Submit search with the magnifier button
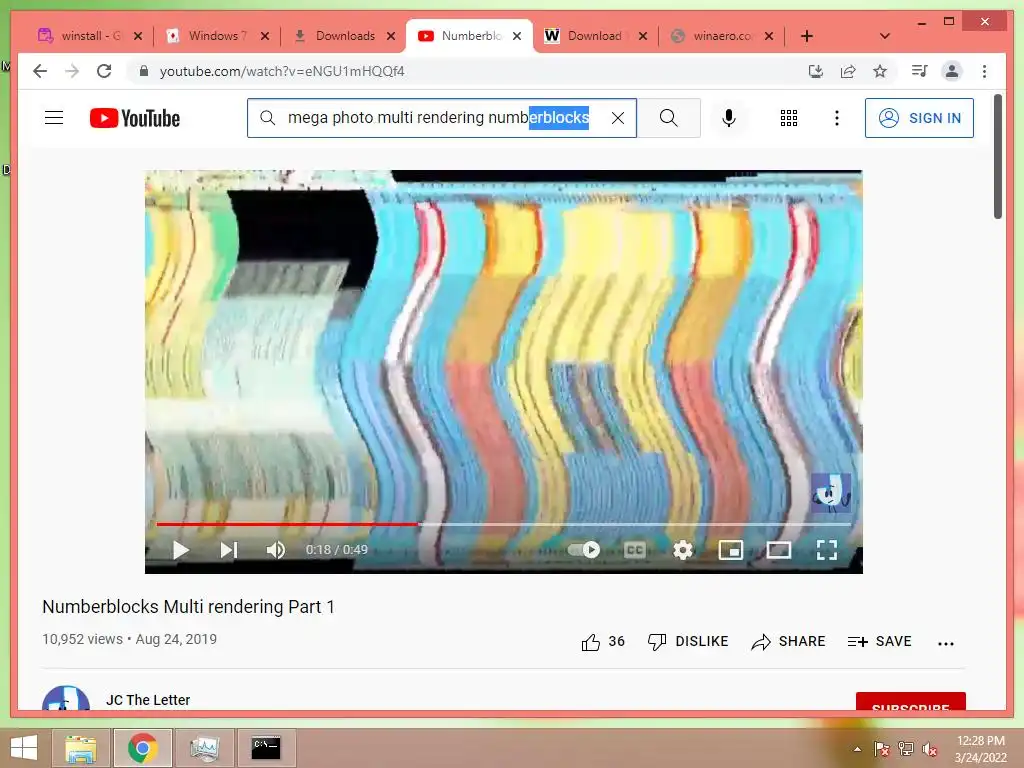The image size is (1024, 768). click(x=669, y=118)
